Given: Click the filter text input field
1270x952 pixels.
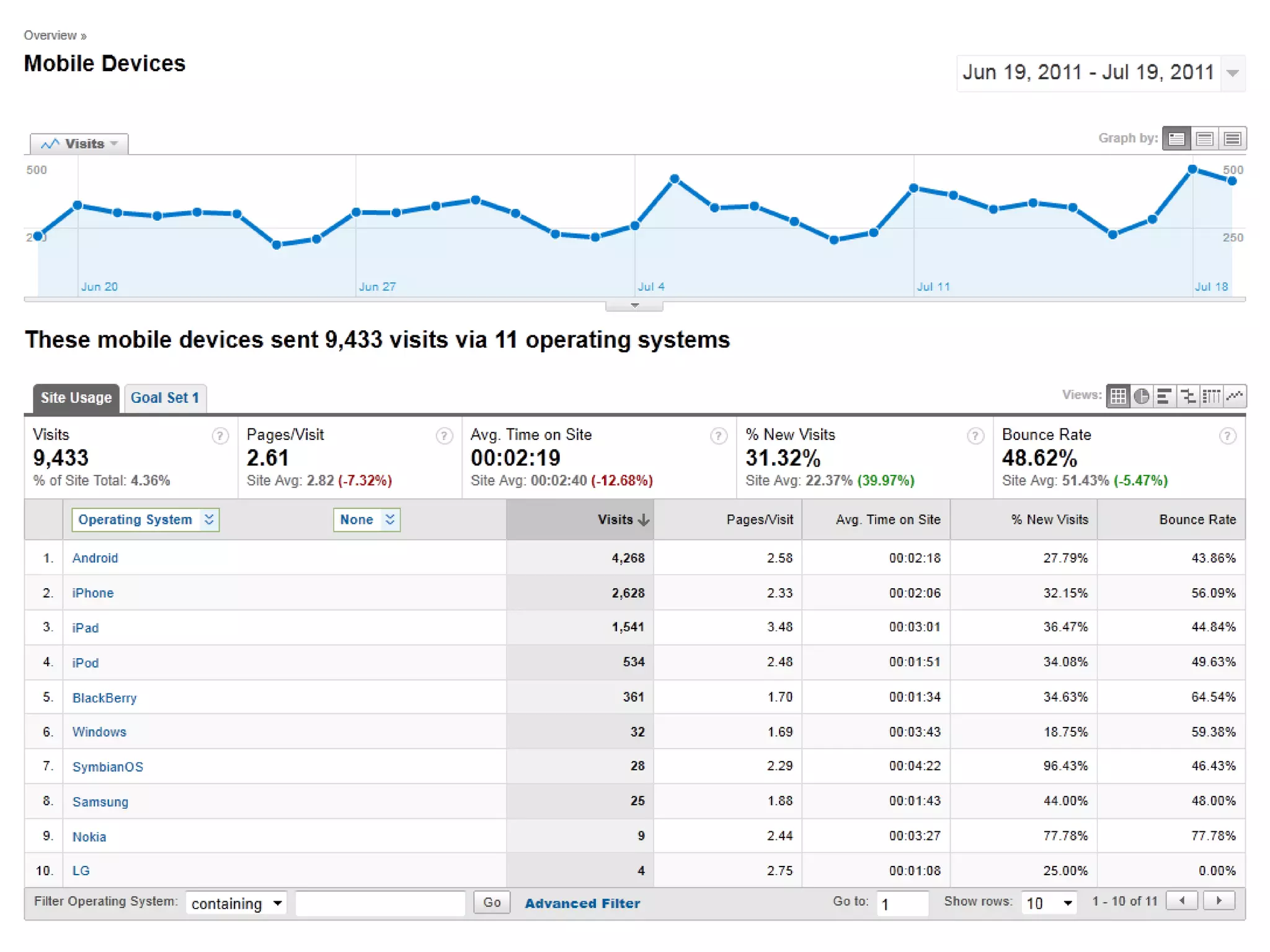Looking at the screenshot, I should pyautogui.click(x=380, y=903).
